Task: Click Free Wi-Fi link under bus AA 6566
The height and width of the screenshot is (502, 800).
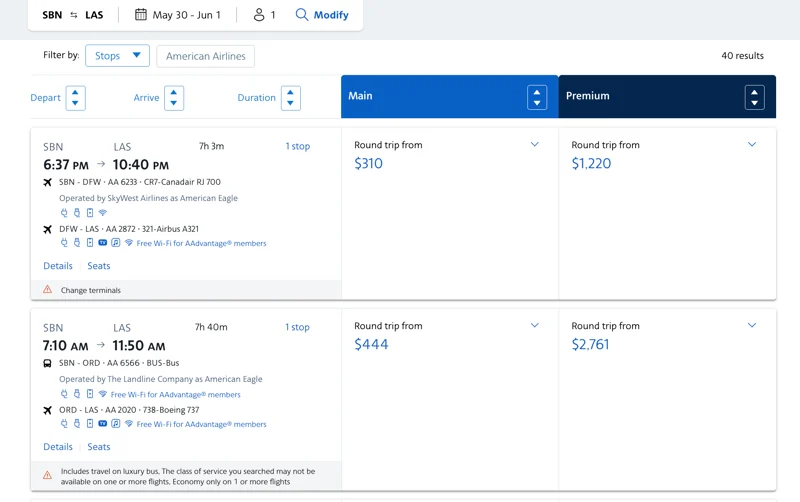Action: [176, 394]
